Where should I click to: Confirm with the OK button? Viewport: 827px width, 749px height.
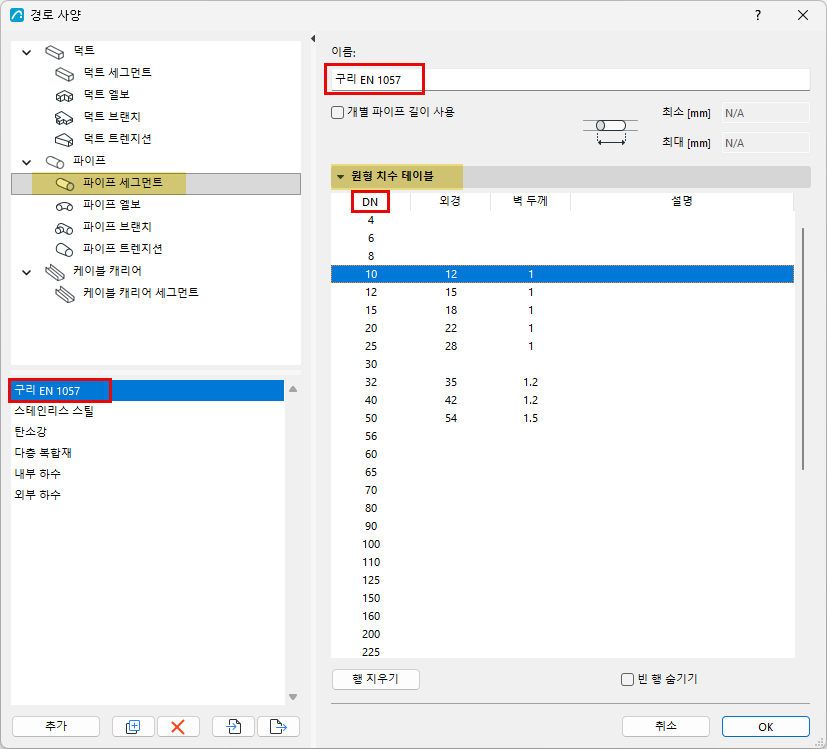(765, 726)
